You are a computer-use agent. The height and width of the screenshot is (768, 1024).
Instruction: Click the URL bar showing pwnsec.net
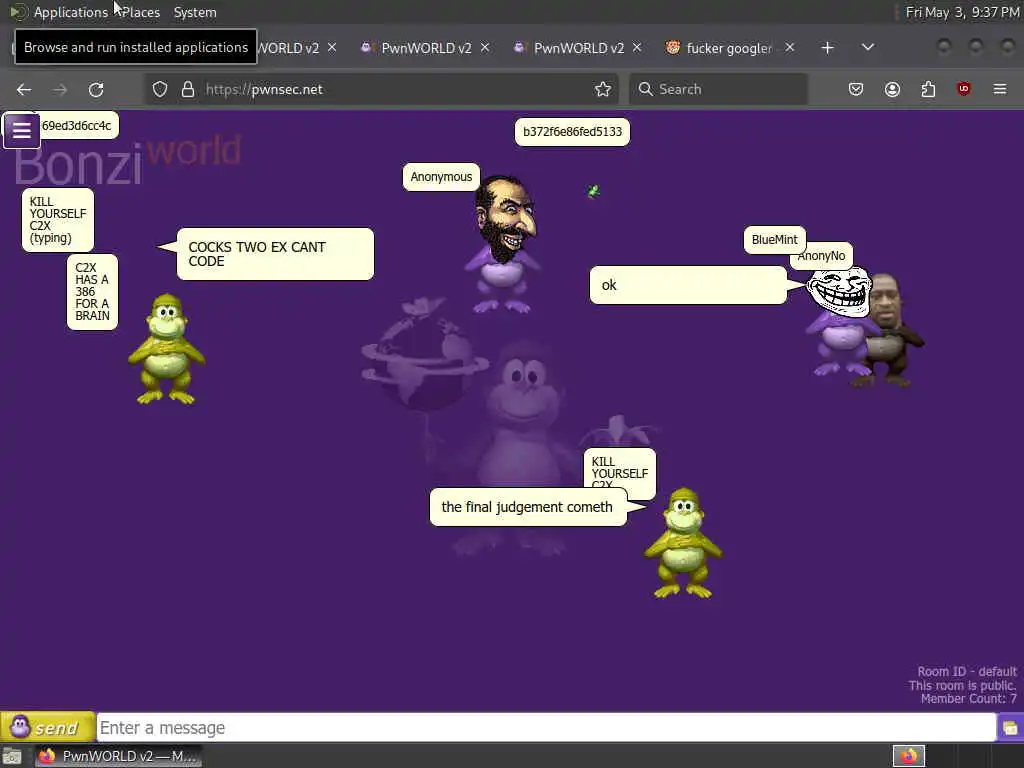[382, 89]
